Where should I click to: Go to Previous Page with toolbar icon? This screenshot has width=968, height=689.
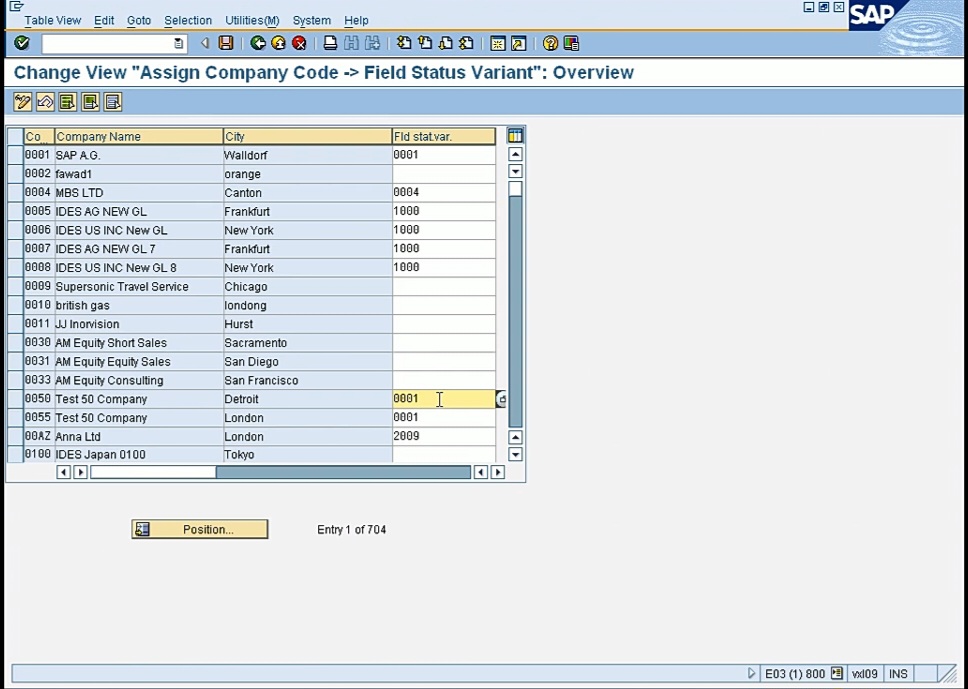pyautogui.click(x=425, y=43)
